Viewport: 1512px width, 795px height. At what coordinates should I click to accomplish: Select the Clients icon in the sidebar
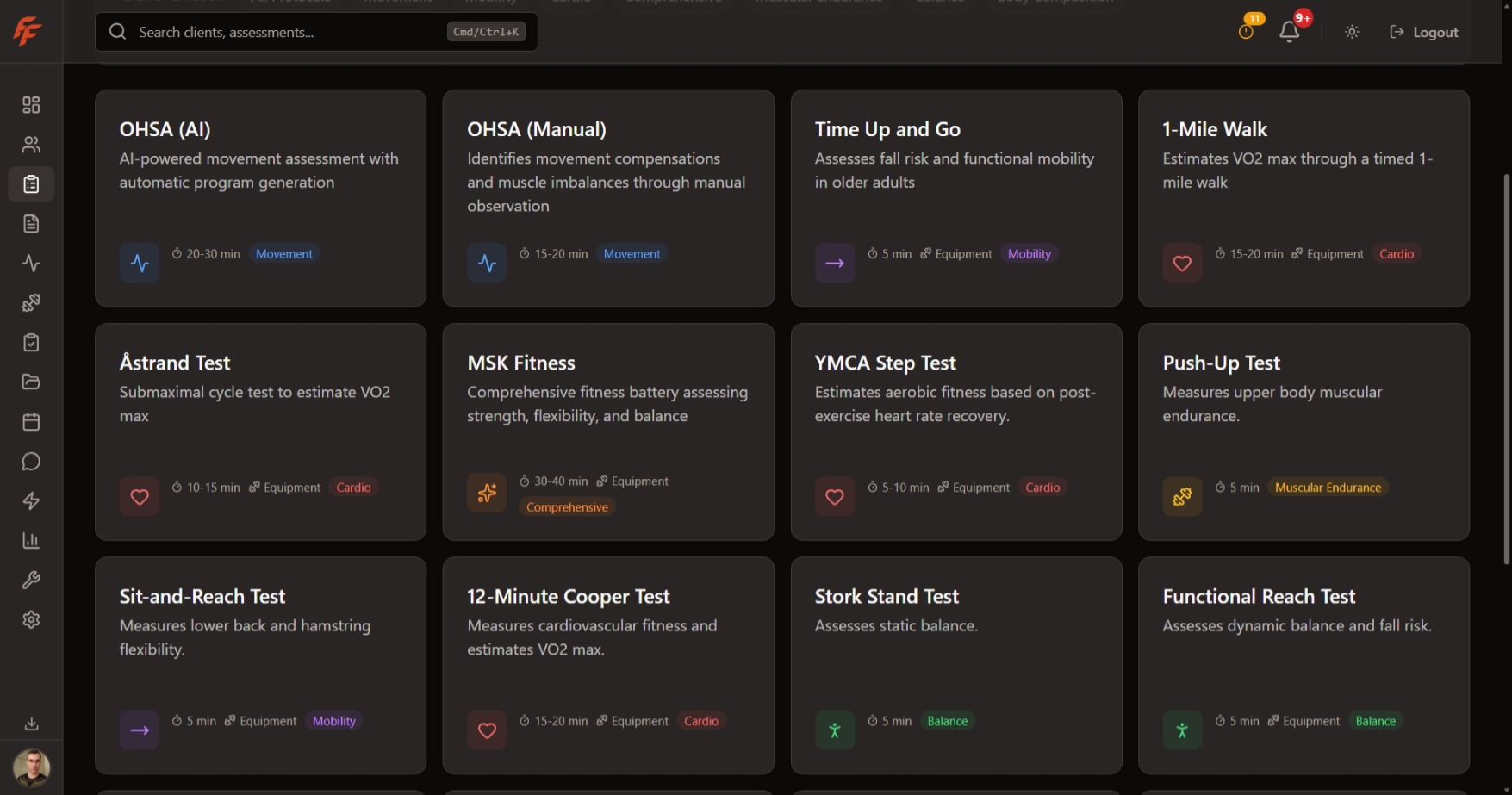click(31, 144)
